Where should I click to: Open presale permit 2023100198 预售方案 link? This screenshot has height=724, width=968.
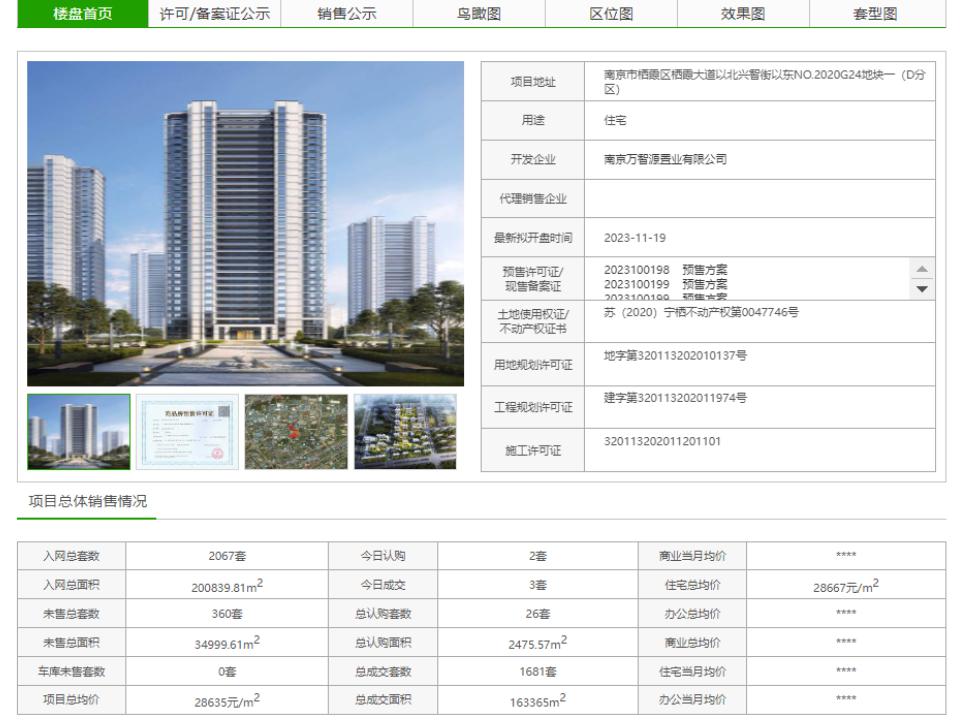[666, 270]
